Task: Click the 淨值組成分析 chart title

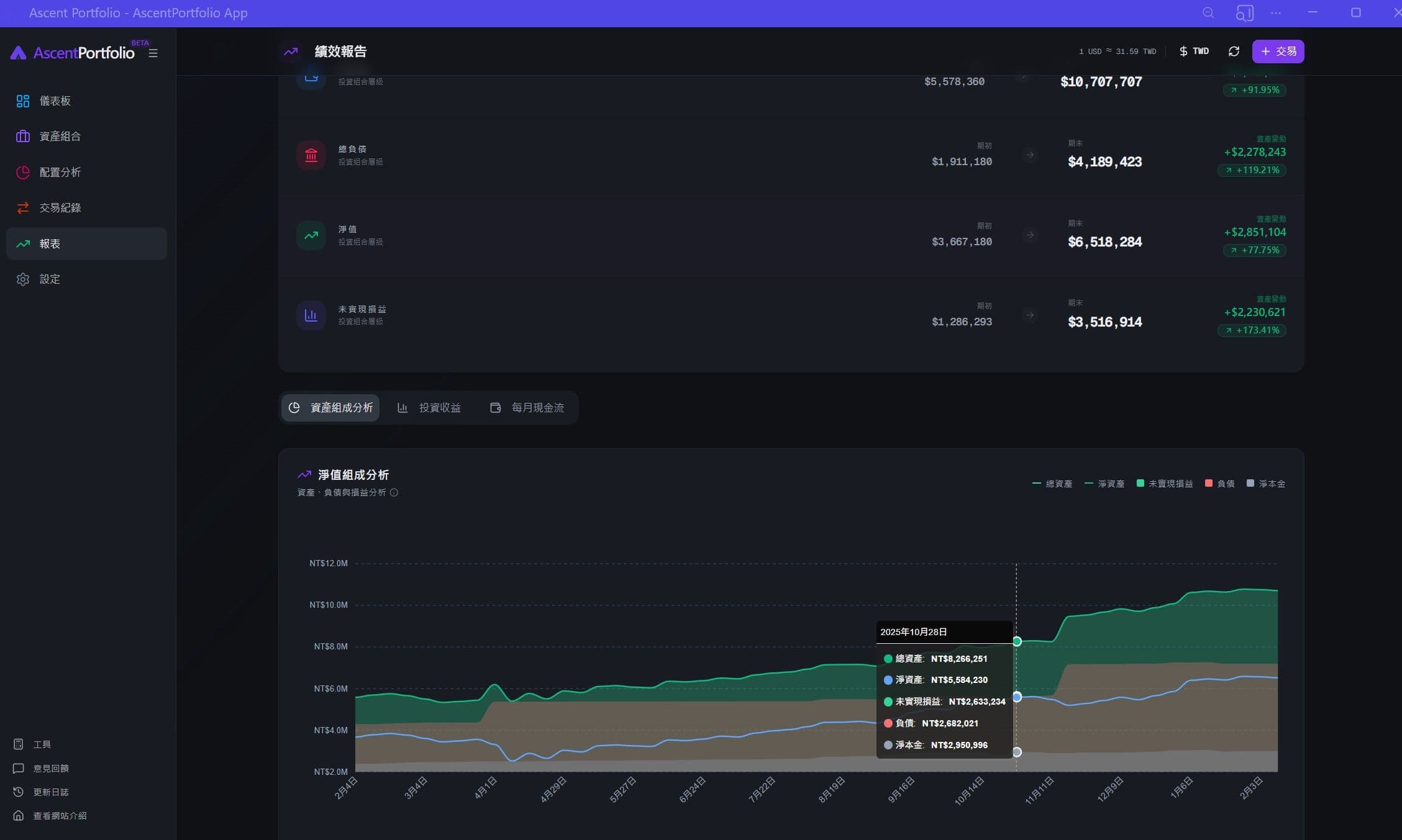Action: click(x=353, y=476)
